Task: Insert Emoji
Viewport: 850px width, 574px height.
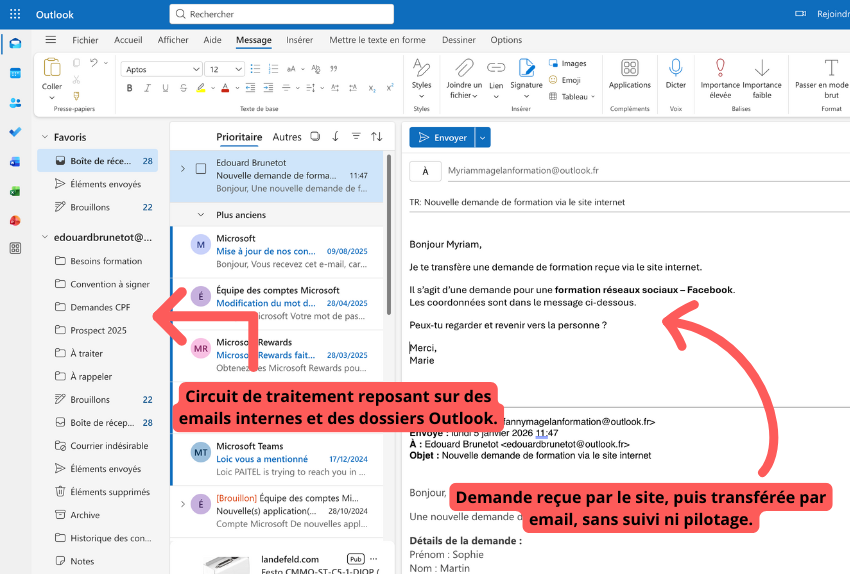Action: pyautogui.click(x=565, y=80)
